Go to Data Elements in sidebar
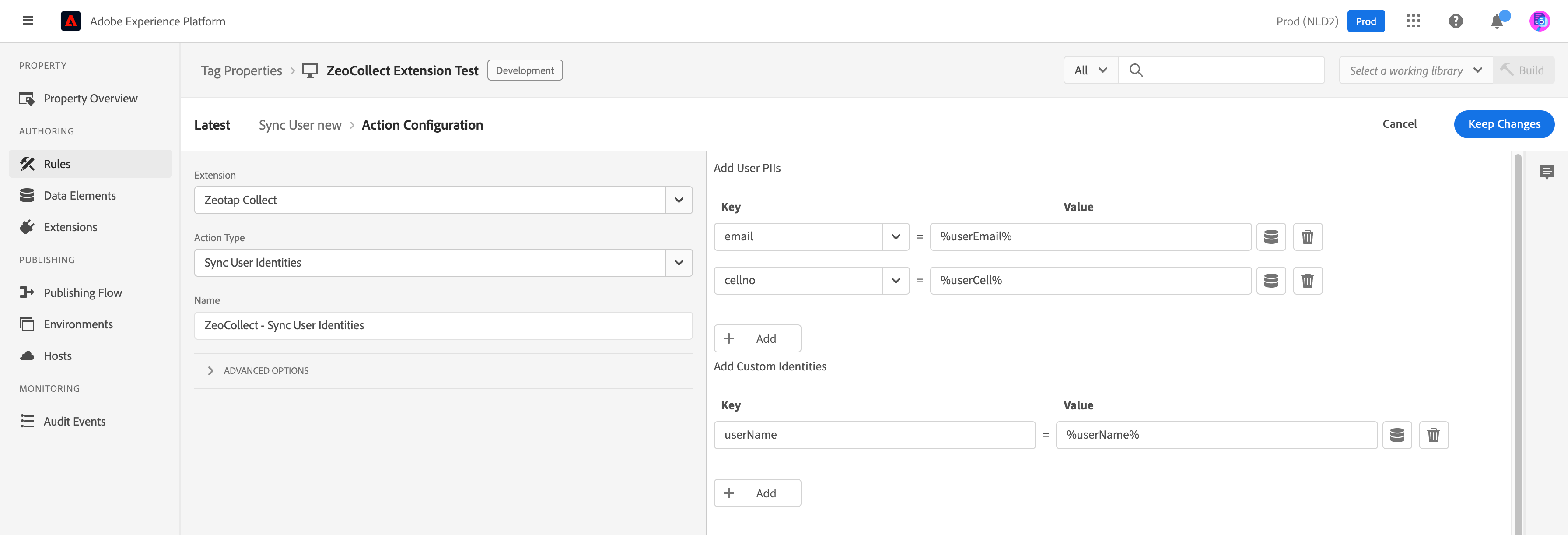This screenshot has width=1568, height=535. [x=79, y=196]
